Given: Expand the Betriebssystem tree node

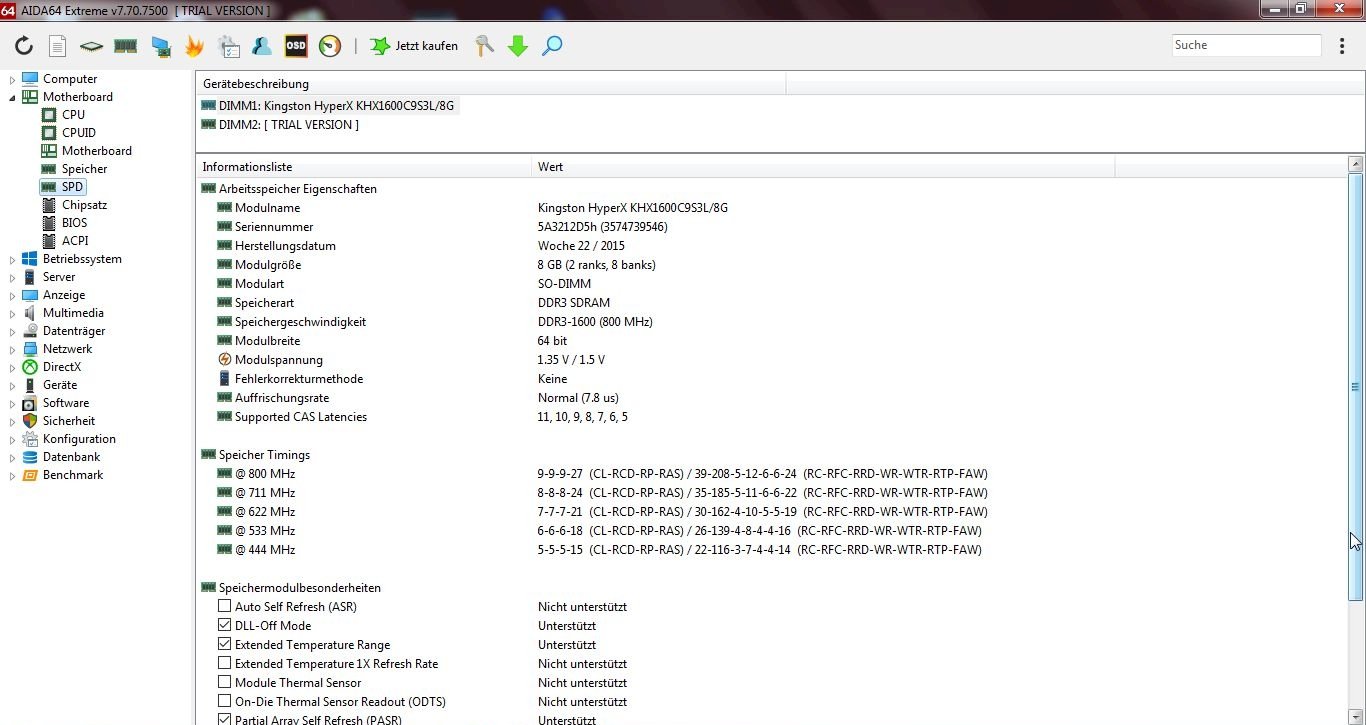Looking at the screenshot, I should [13, 259].
